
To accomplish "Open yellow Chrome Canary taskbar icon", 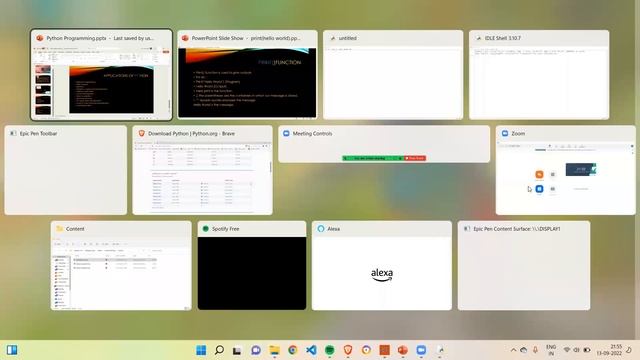I will pyautogui.click(x=366, y=350).
